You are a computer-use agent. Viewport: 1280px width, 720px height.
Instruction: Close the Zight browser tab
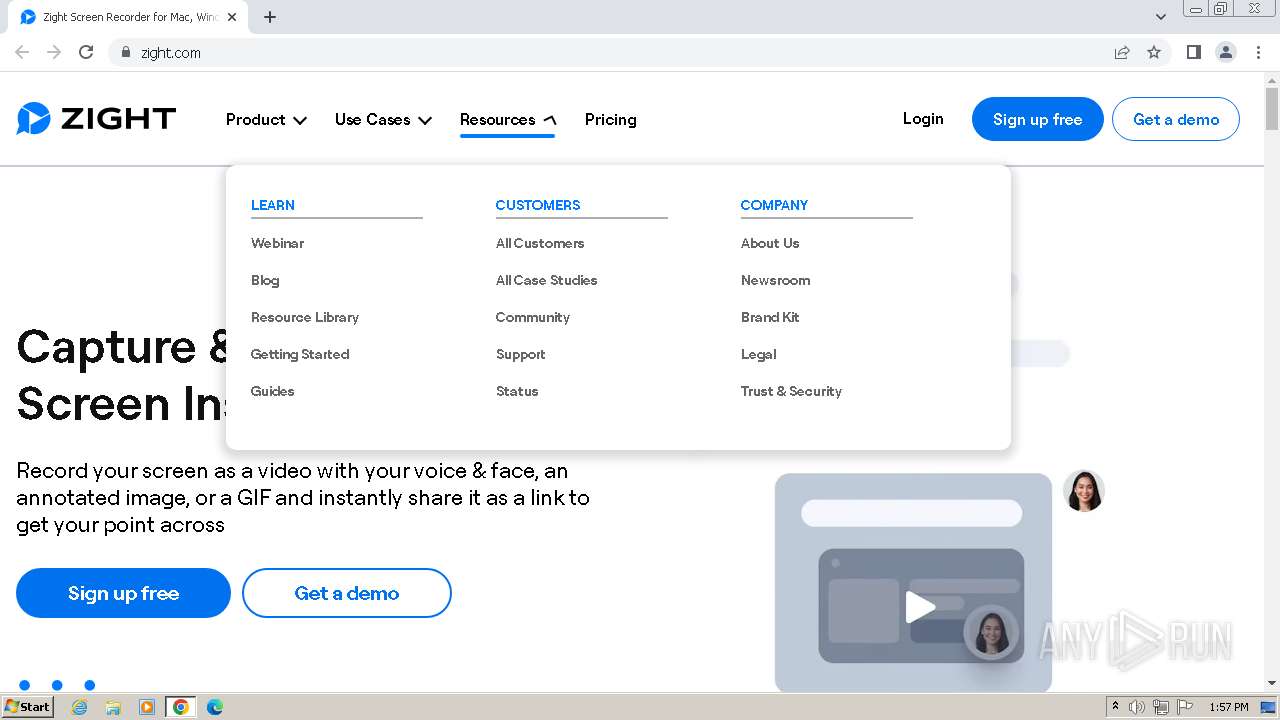(232, 17)
